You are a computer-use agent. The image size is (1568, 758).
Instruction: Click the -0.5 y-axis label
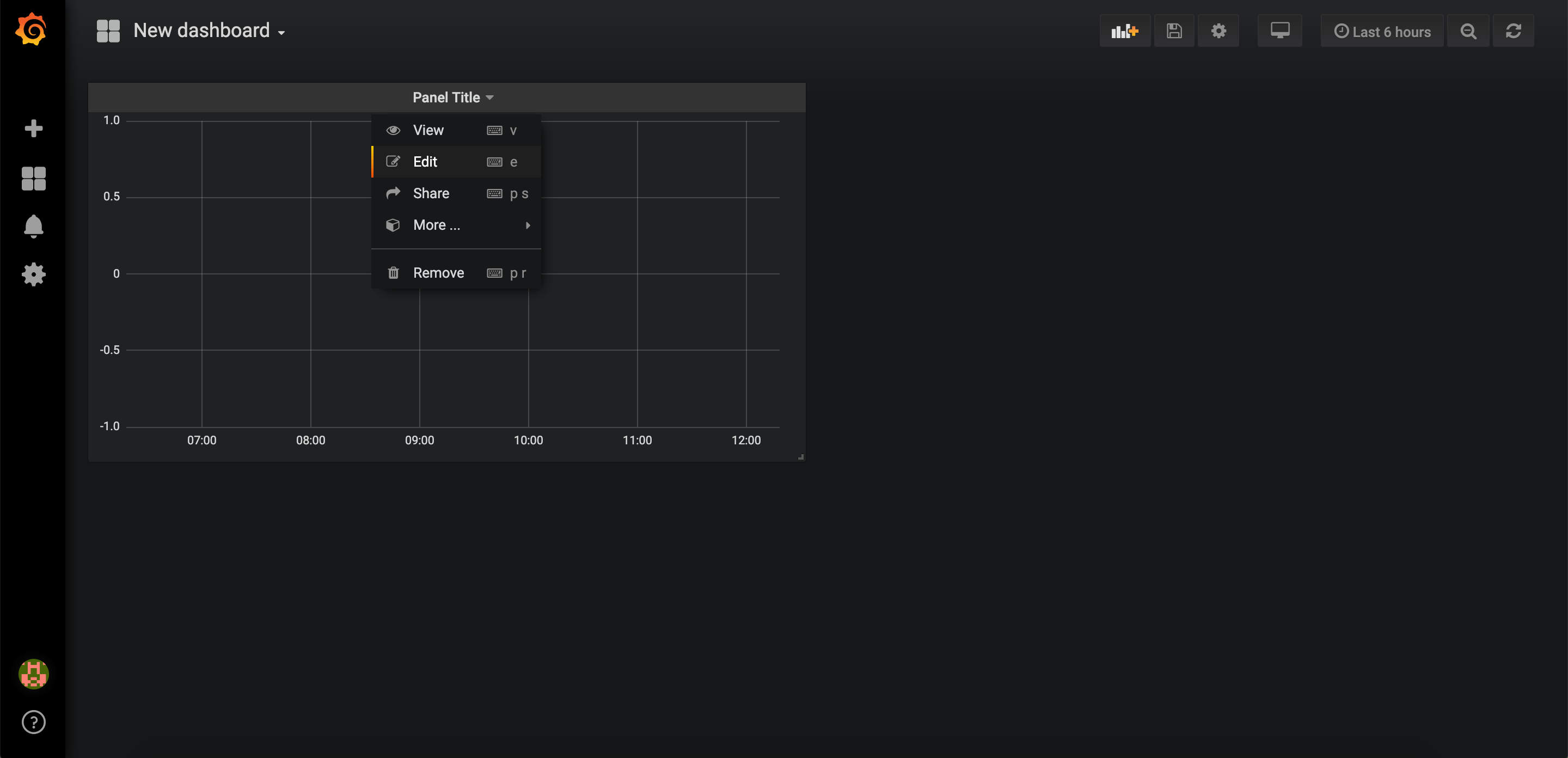109,350
